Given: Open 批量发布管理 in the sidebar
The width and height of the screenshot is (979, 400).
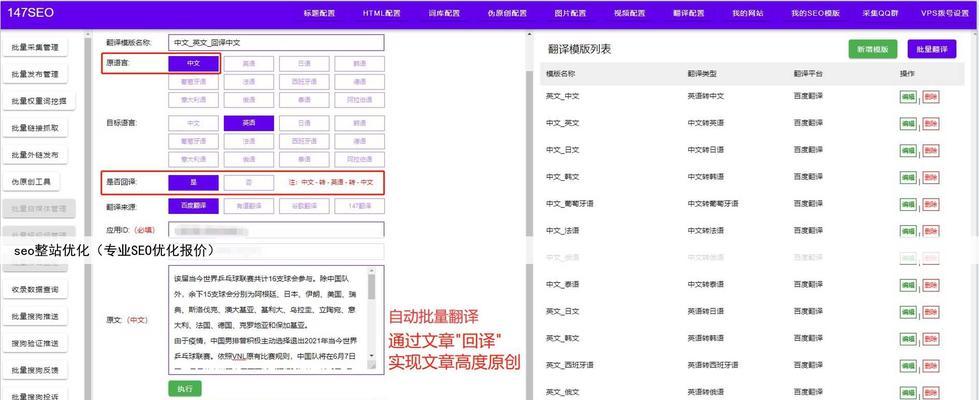Looking at the screenshot, I should [x=34, y=74].
